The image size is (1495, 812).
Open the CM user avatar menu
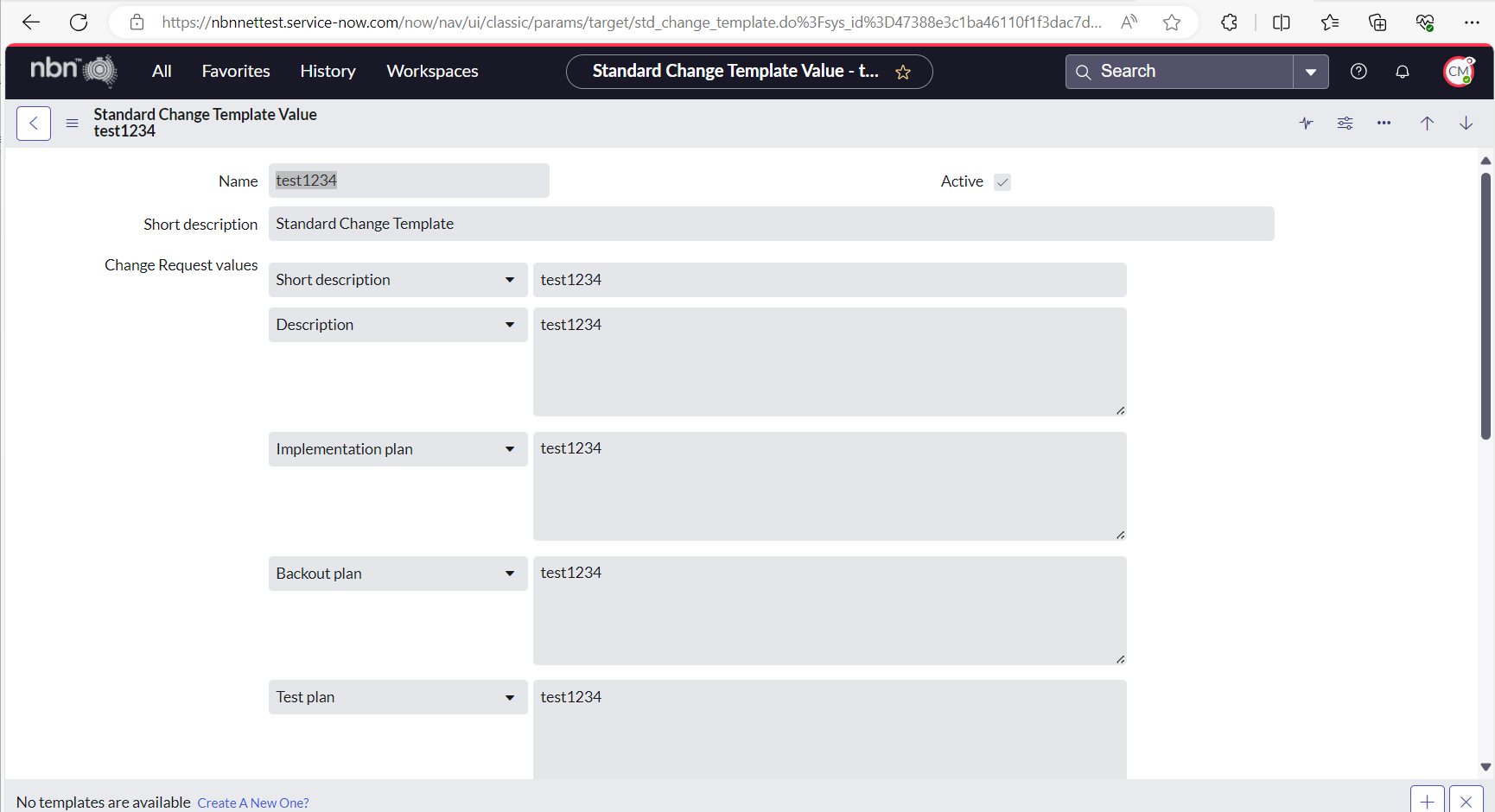pos(1458,72)
